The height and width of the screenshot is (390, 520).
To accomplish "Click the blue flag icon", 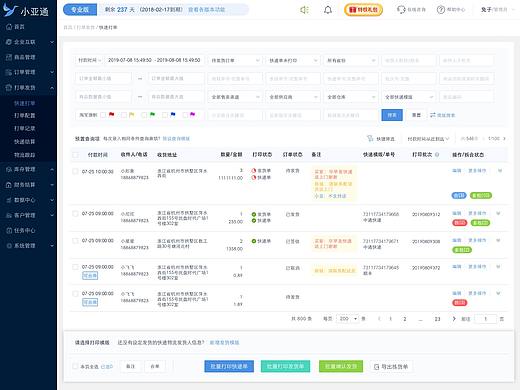I will pos(173,115).
